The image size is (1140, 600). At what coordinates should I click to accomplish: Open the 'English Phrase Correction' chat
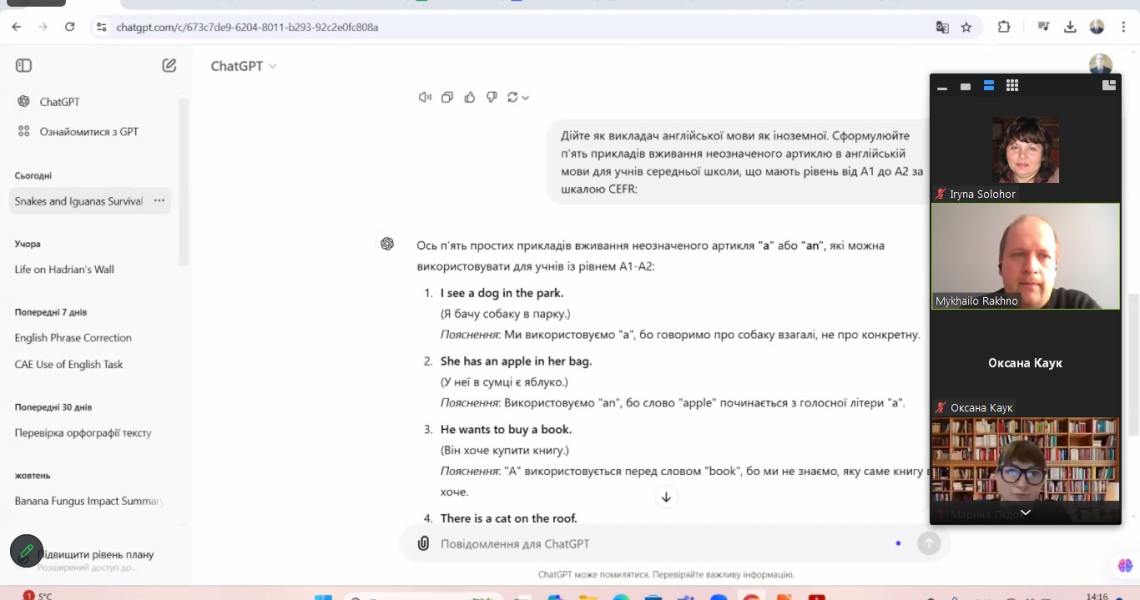pos(73,337)
